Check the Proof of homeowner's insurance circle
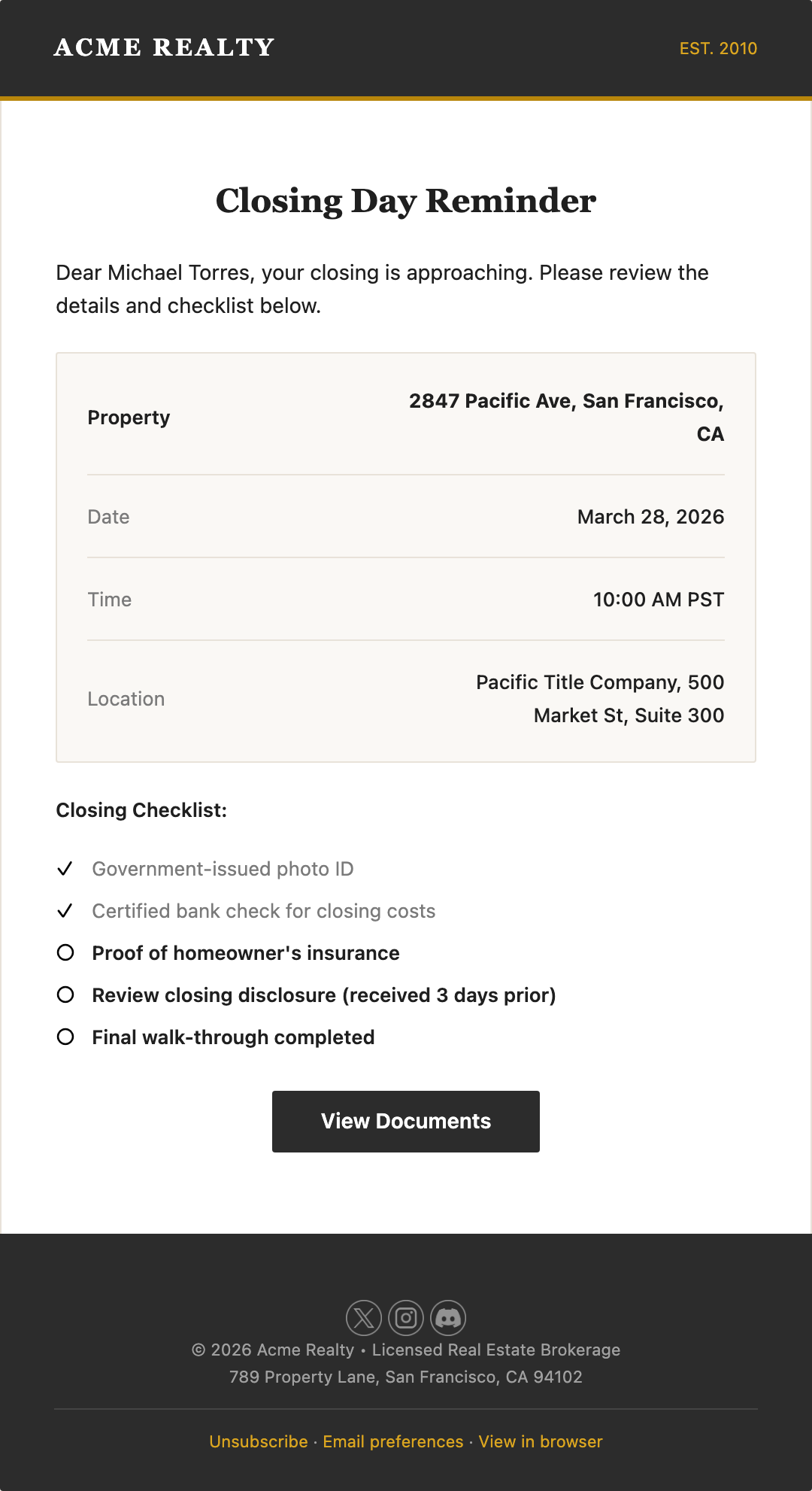The width and height of the screenshot is (812, 1491). 65,953
